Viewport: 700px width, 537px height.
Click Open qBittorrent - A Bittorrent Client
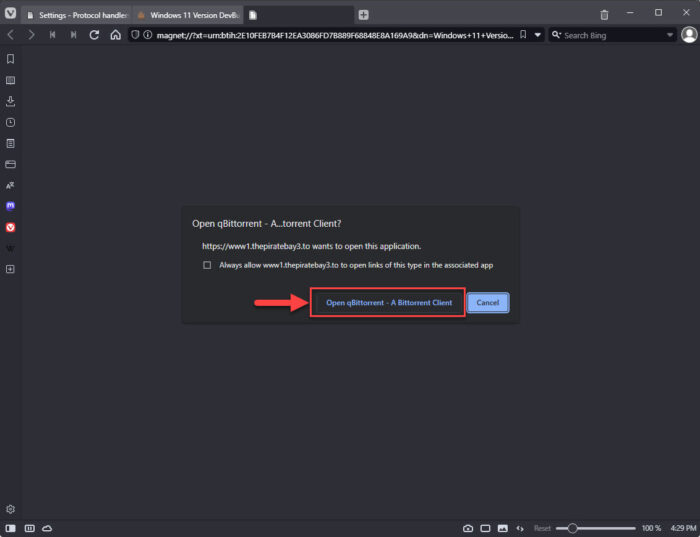click(388, 302)
